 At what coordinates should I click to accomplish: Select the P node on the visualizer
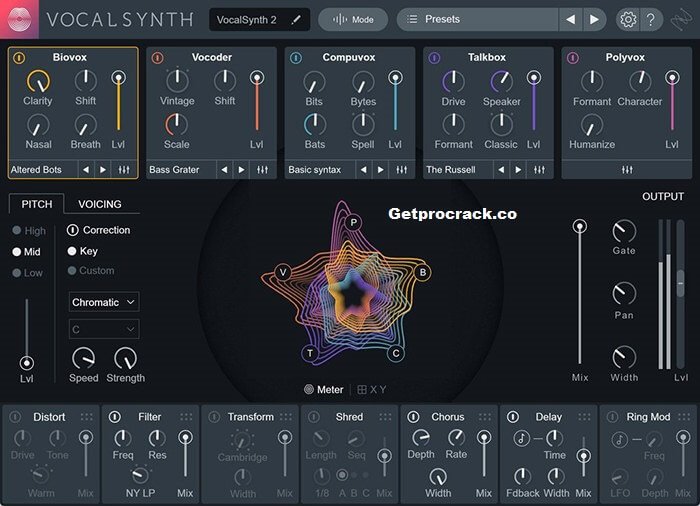(x=353, y=222)
